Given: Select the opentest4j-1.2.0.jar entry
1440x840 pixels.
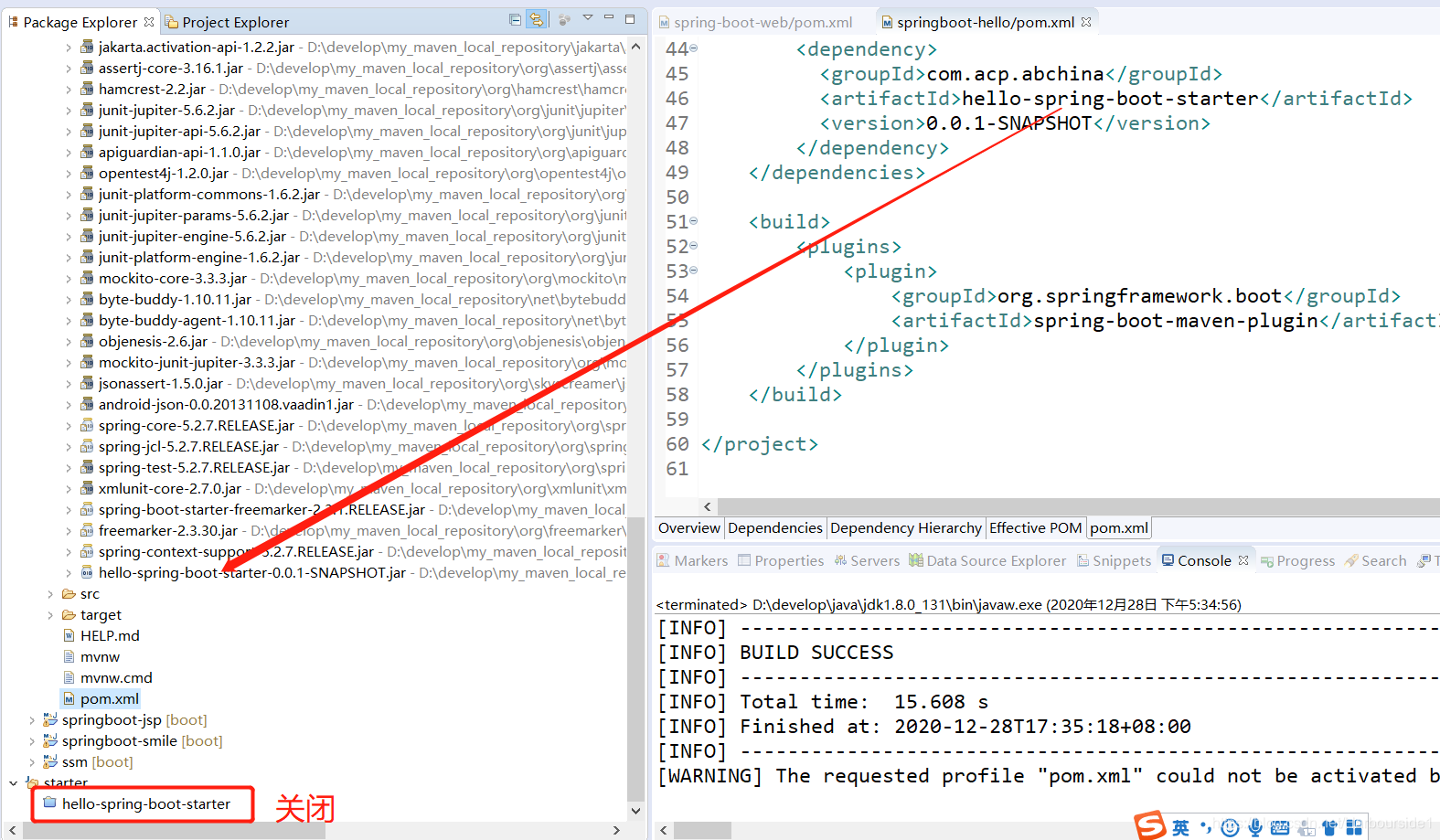Looking at the screenshot, I should click(x=164, y=174).
